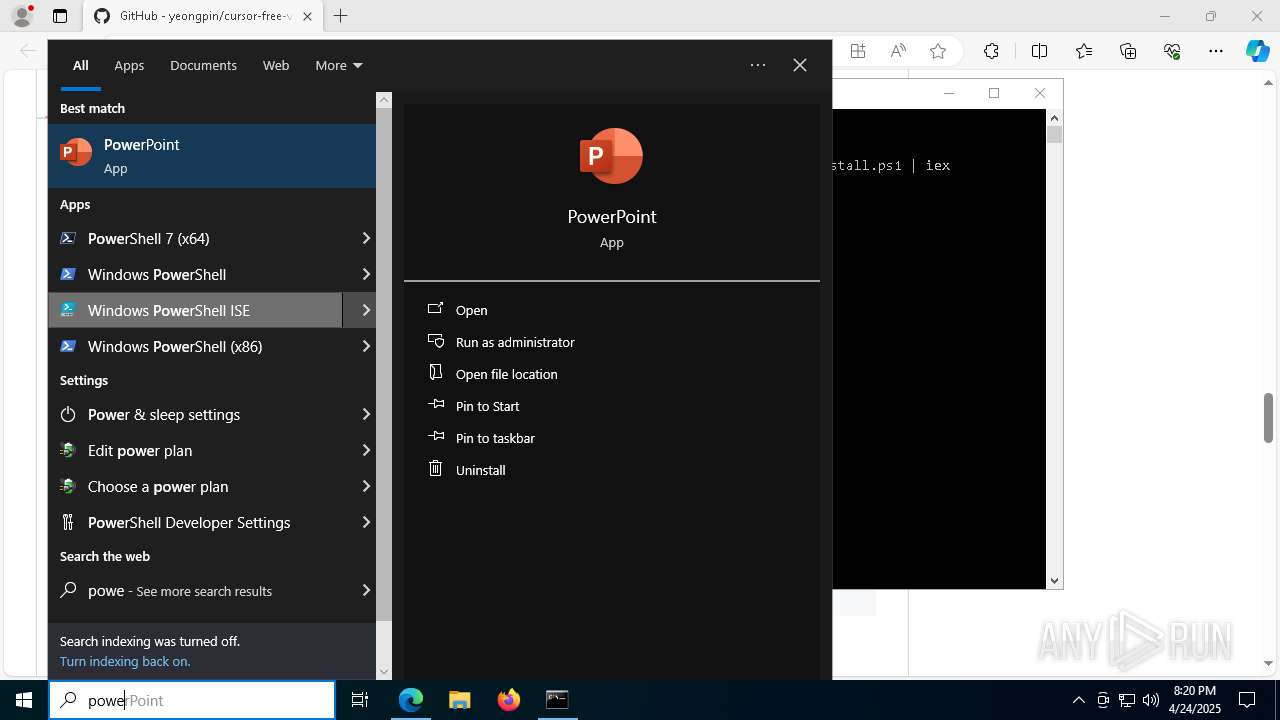Screen dimensions: 1280x720
Task: Click the taskbar search input box
Action: pos(192,700)
